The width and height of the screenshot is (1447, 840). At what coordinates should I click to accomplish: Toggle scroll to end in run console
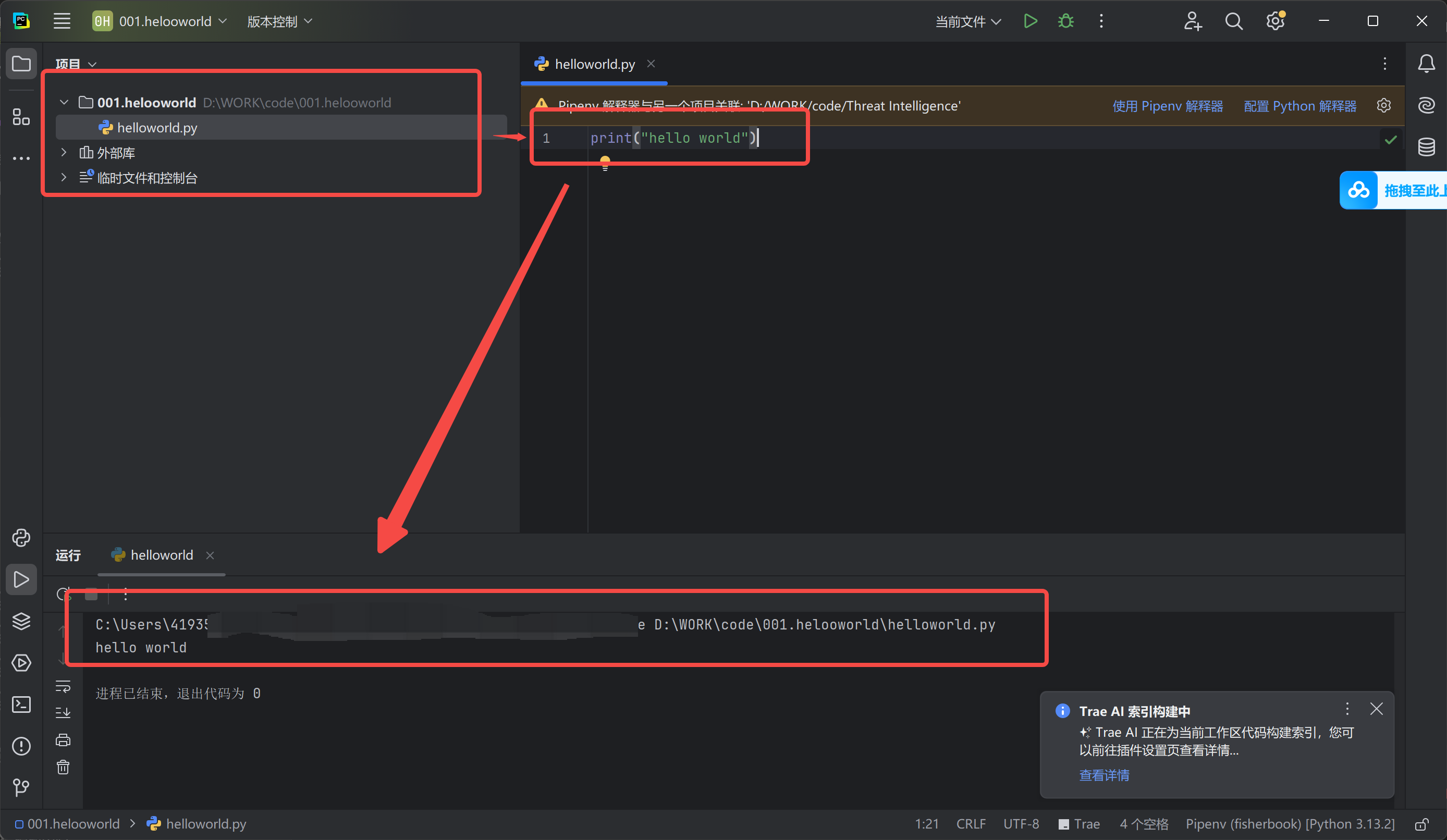63,712
